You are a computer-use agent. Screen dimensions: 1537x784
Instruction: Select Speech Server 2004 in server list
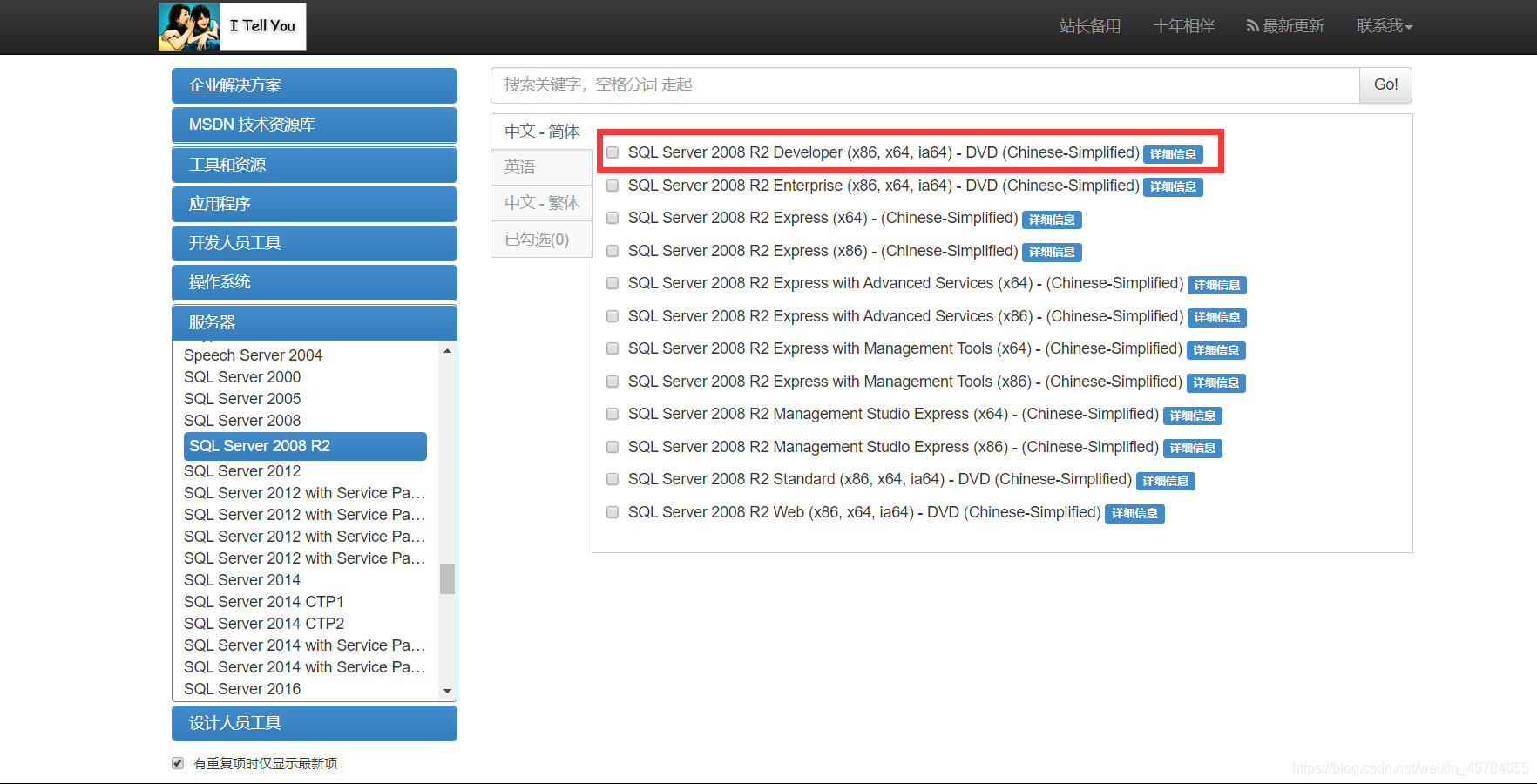(253, 355)
